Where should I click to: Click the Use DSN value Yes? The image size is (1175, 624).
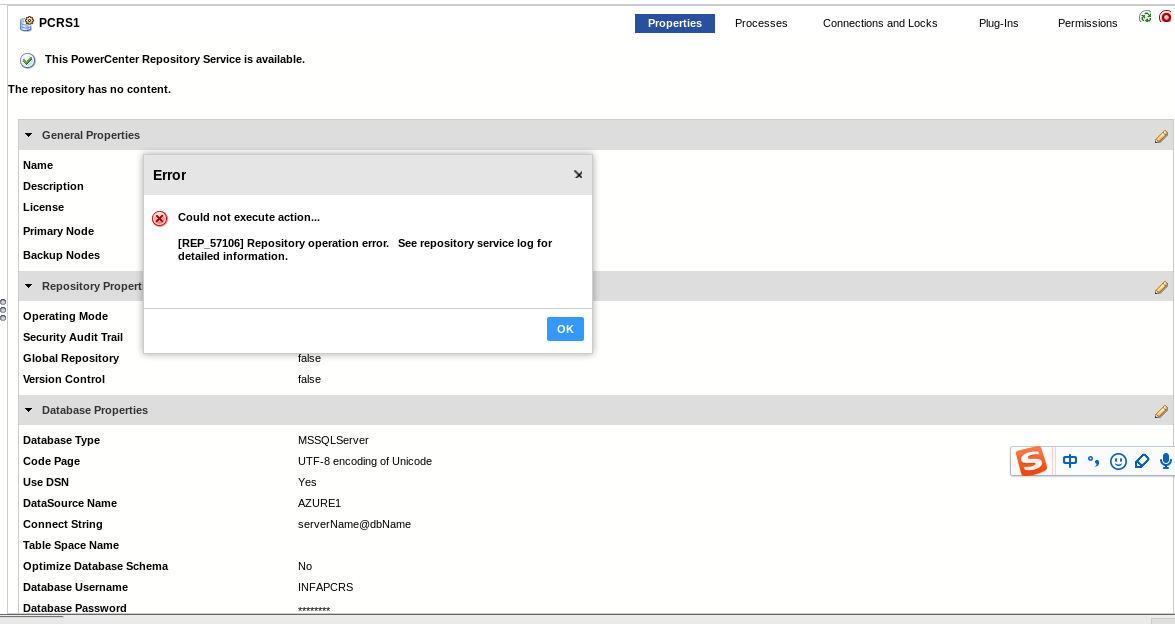307,482
